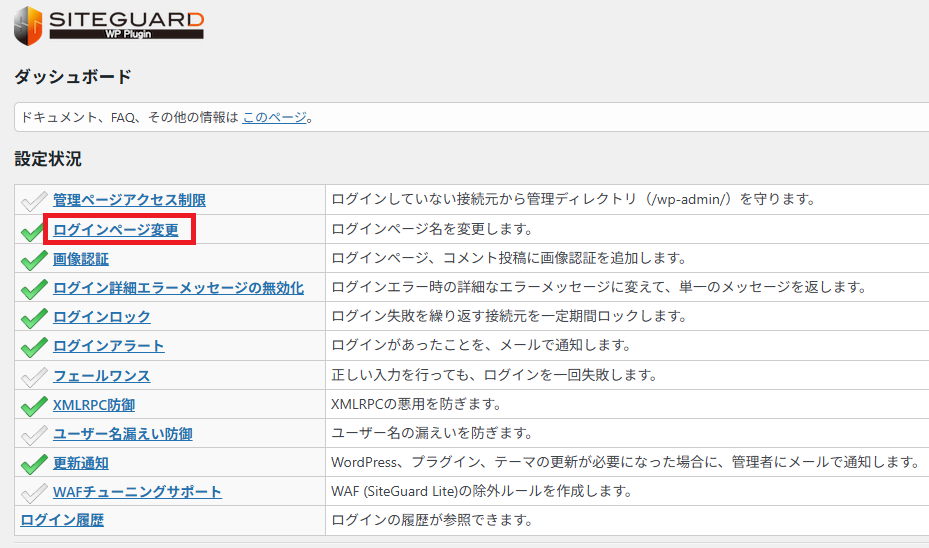This screenshot has height=548, width=929.
Task: Click the SiteGuard WP Plugin logo
Action: coord(108,25)
